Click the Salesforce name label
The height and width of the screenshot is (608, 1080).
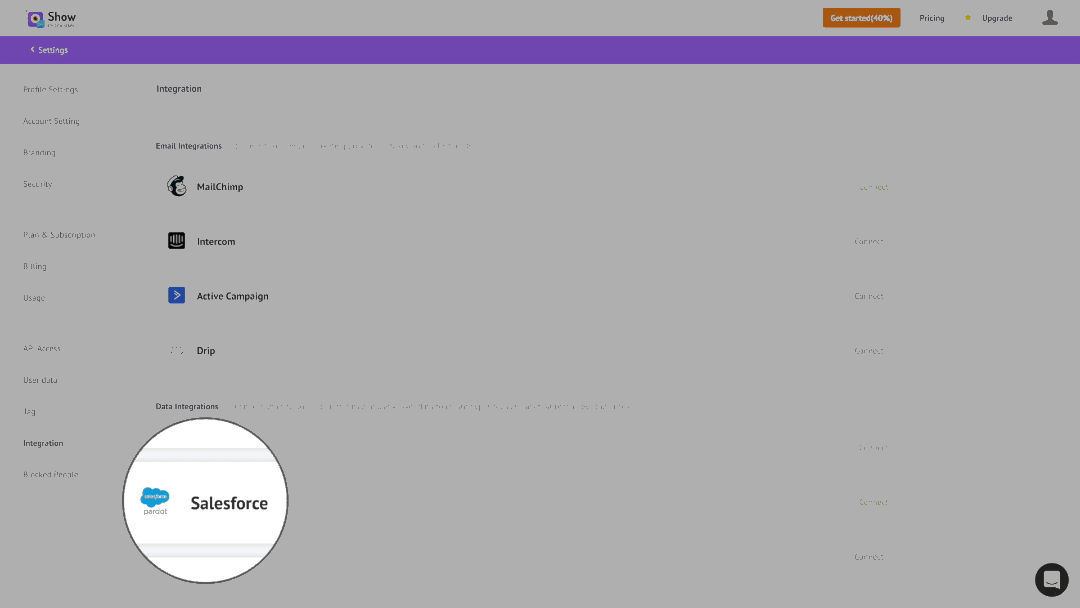[x=229, y=503]
